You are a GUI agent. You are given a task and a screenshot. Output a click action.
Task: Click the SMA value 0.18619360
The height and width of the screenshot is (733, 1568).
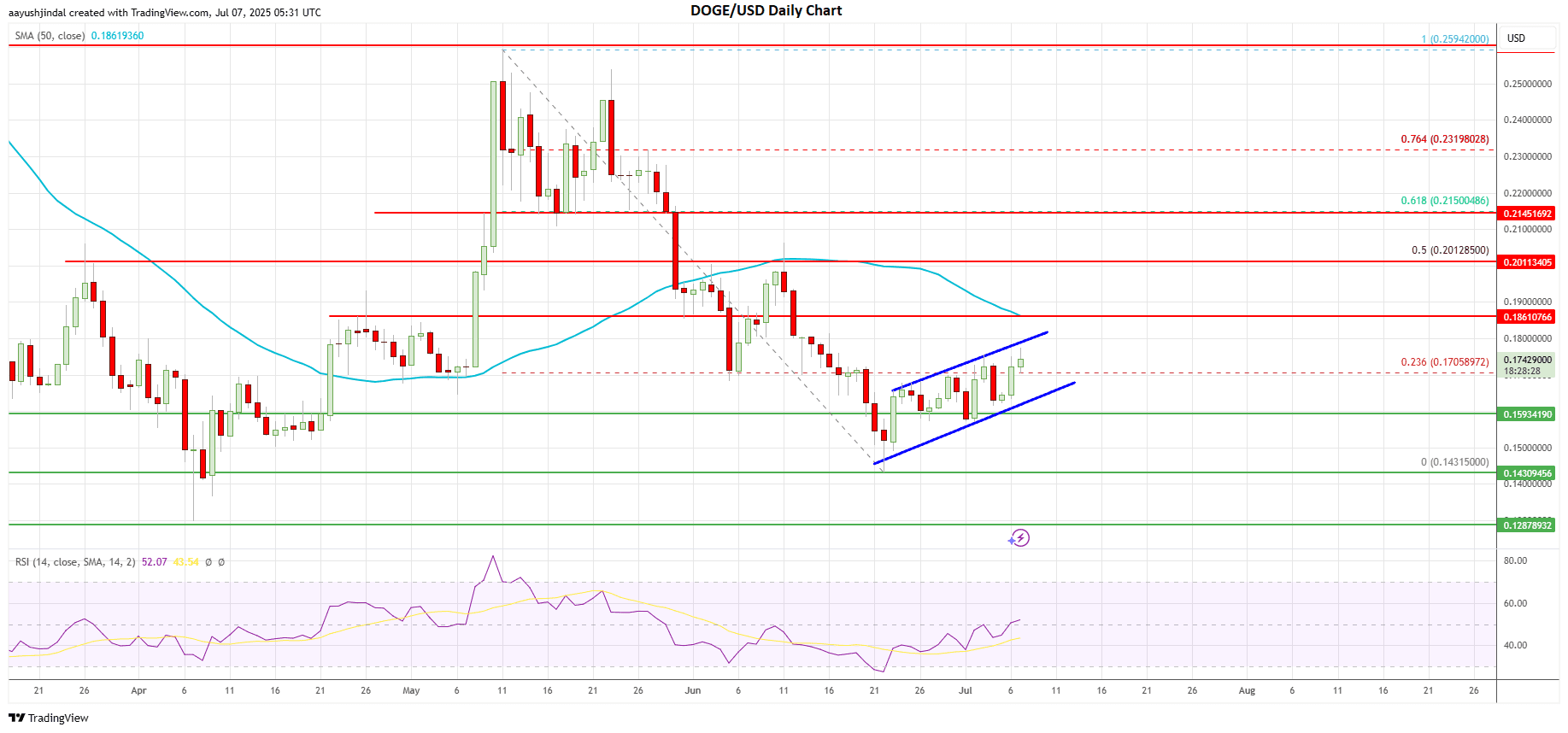(117, 36)
